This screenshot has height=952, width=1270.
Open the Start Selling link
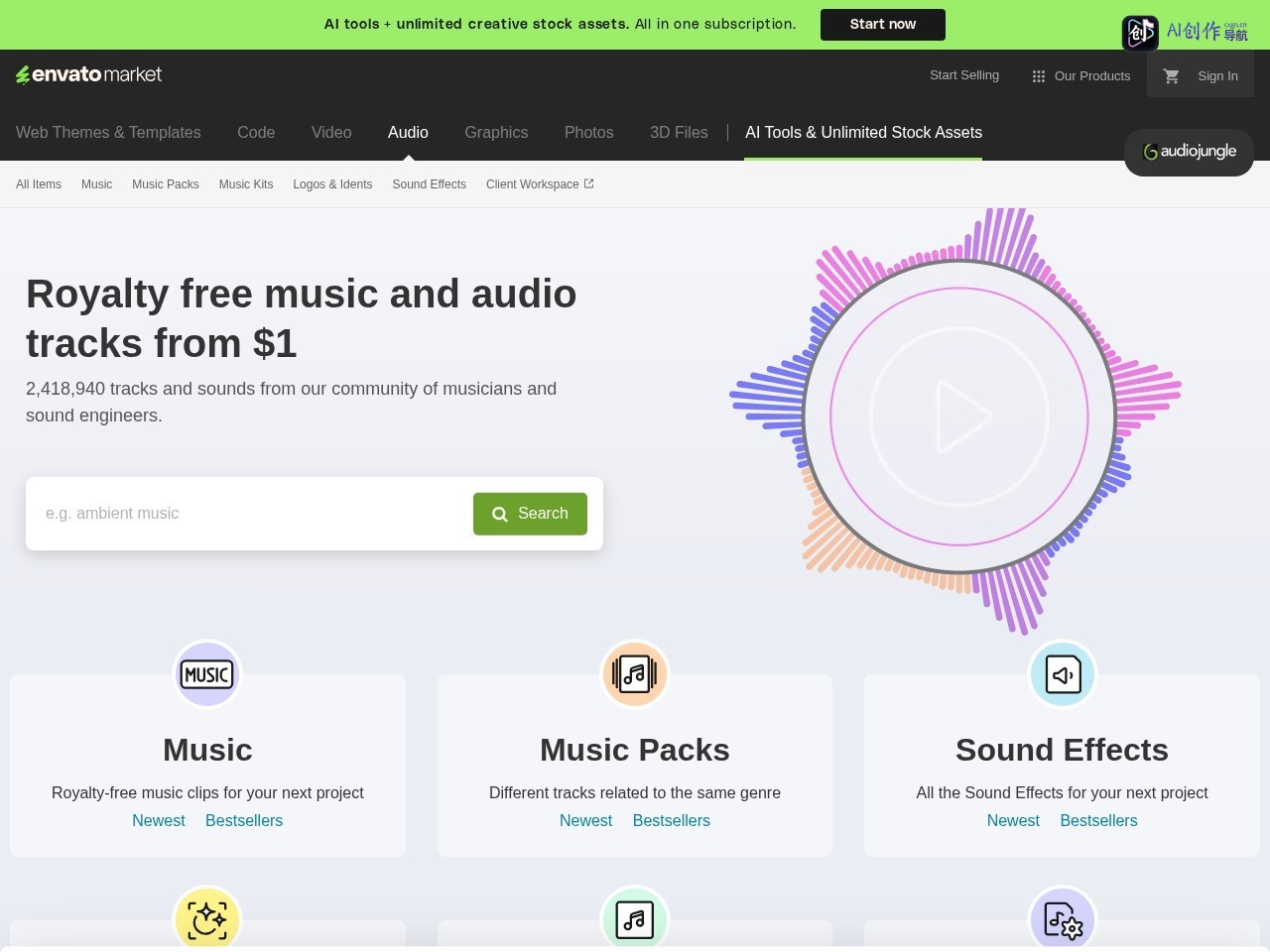pos(964,75)
